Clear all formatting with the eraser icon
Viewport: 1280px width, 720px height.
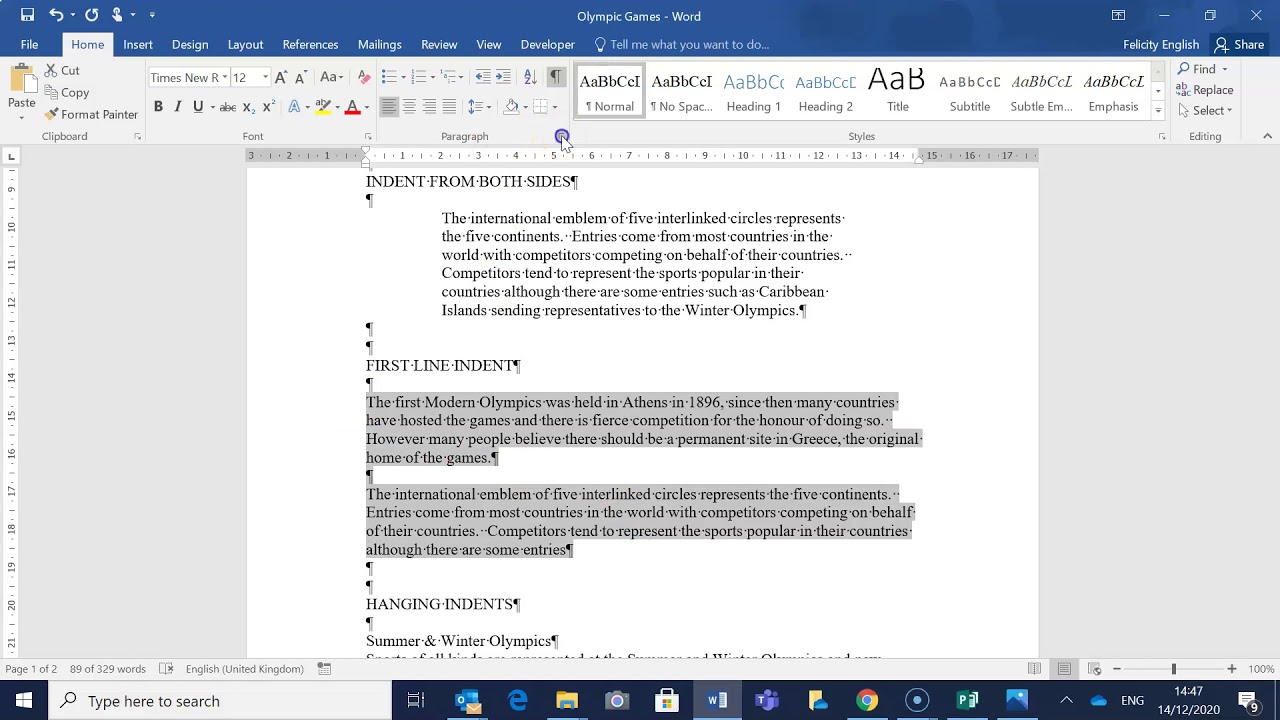(x=364, y=77)
